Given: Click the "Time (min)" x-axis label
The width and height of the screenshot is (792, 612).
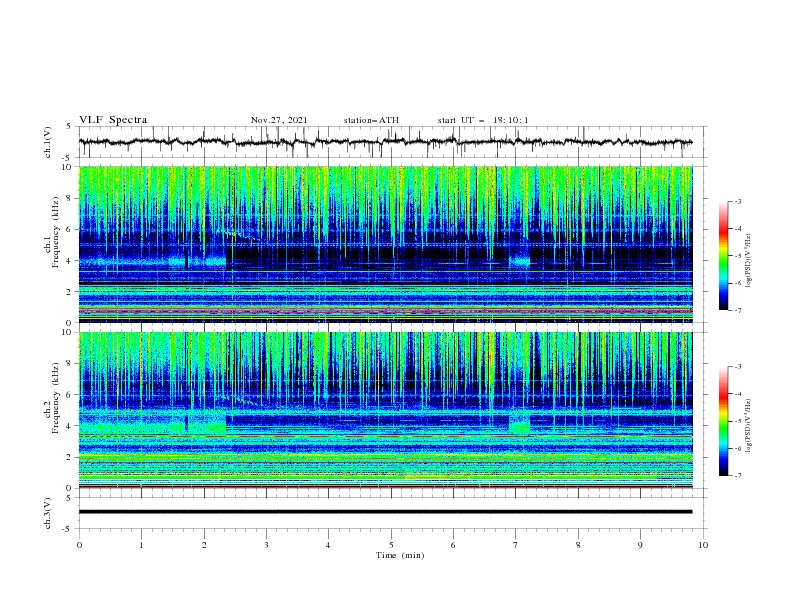Looking at the screenshot, I should (400, 555).
